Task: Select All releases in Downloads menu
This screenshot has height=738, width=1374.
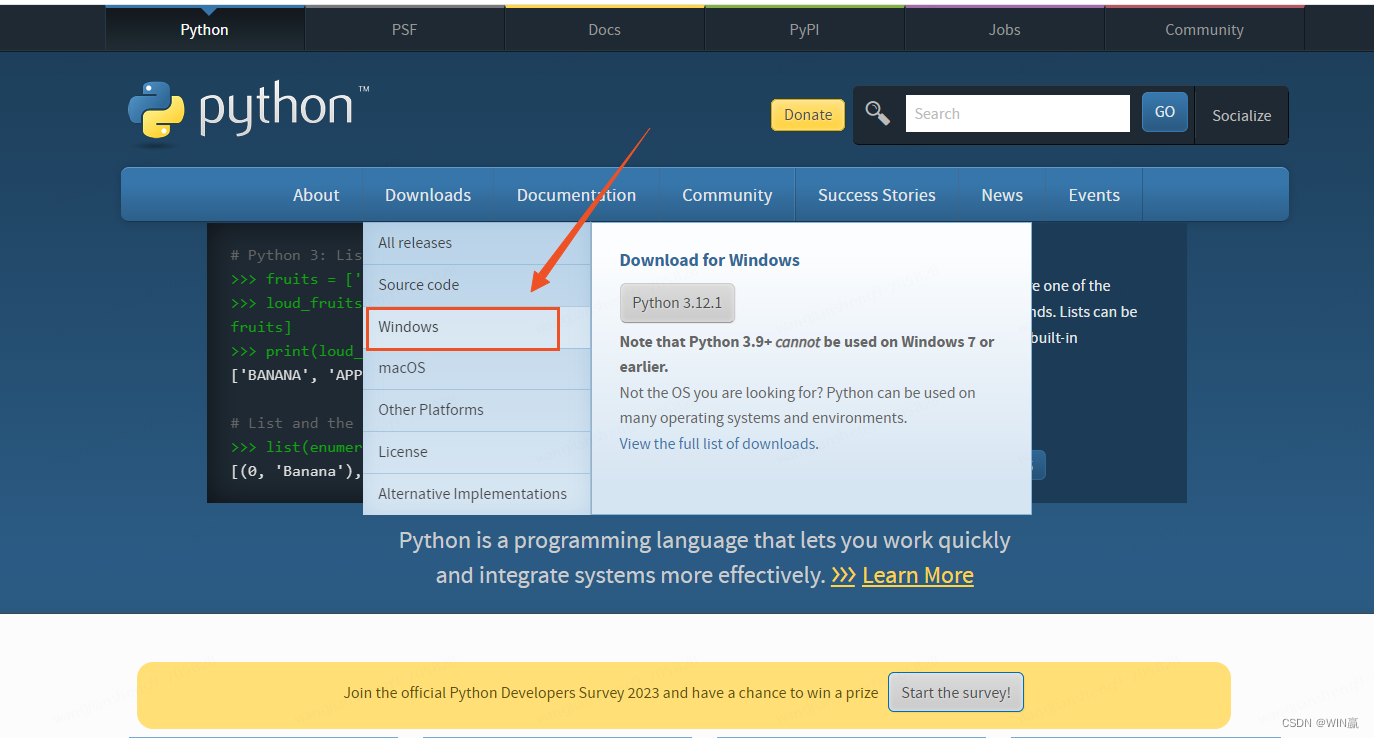Action: pos(477,243)
